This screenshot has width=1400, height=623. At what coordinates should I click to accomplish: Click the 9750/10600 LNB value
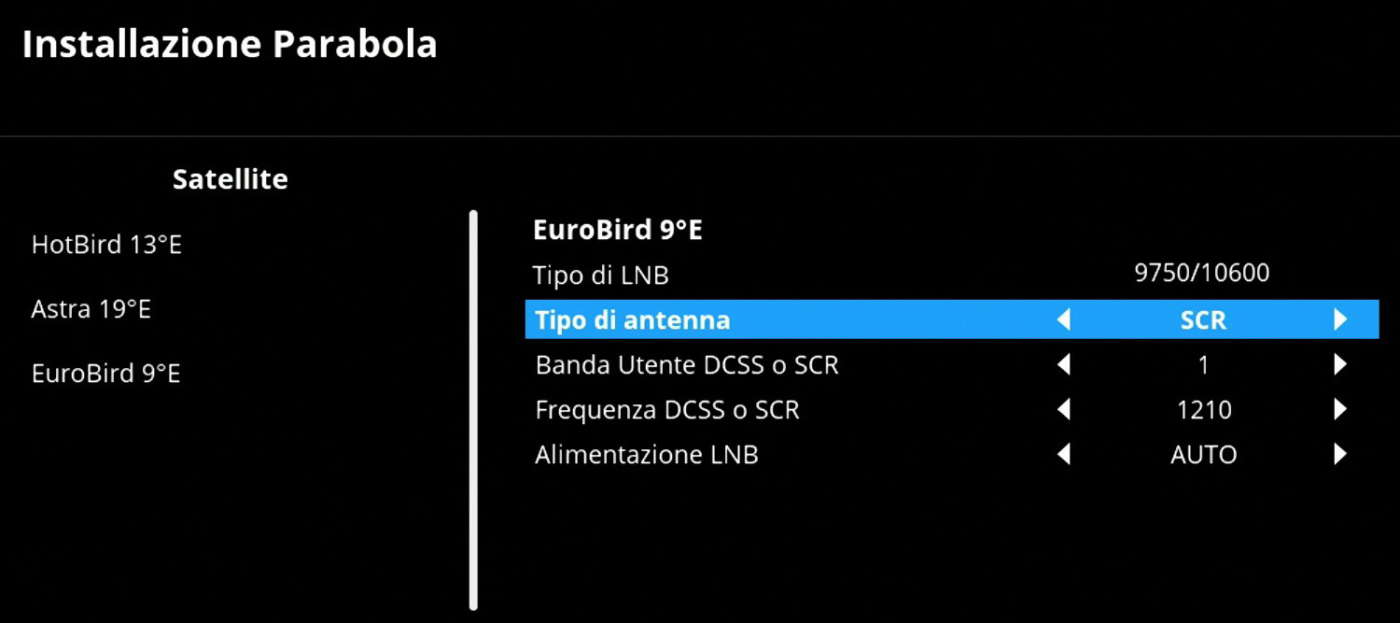(x=1202, y=273)
